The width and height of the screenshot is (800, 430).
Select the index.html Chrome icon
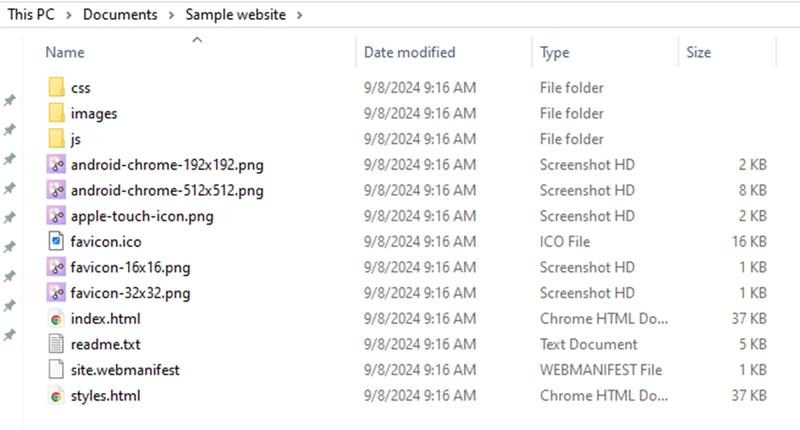tap(56, 318)
